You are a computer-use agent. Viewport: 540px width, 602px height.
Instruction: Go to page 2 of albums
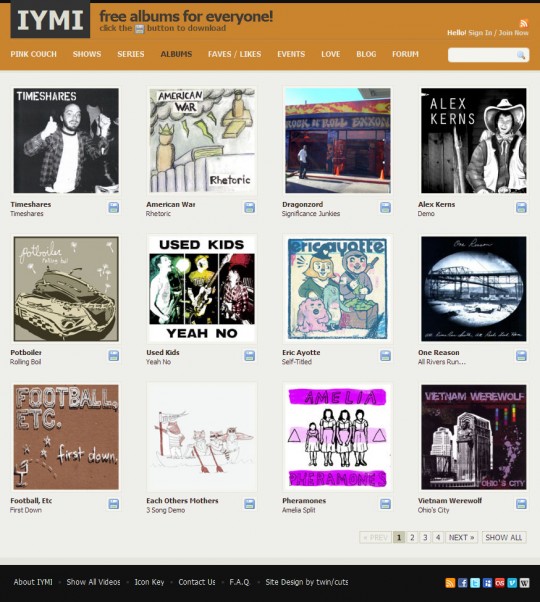tap(412, 537)
